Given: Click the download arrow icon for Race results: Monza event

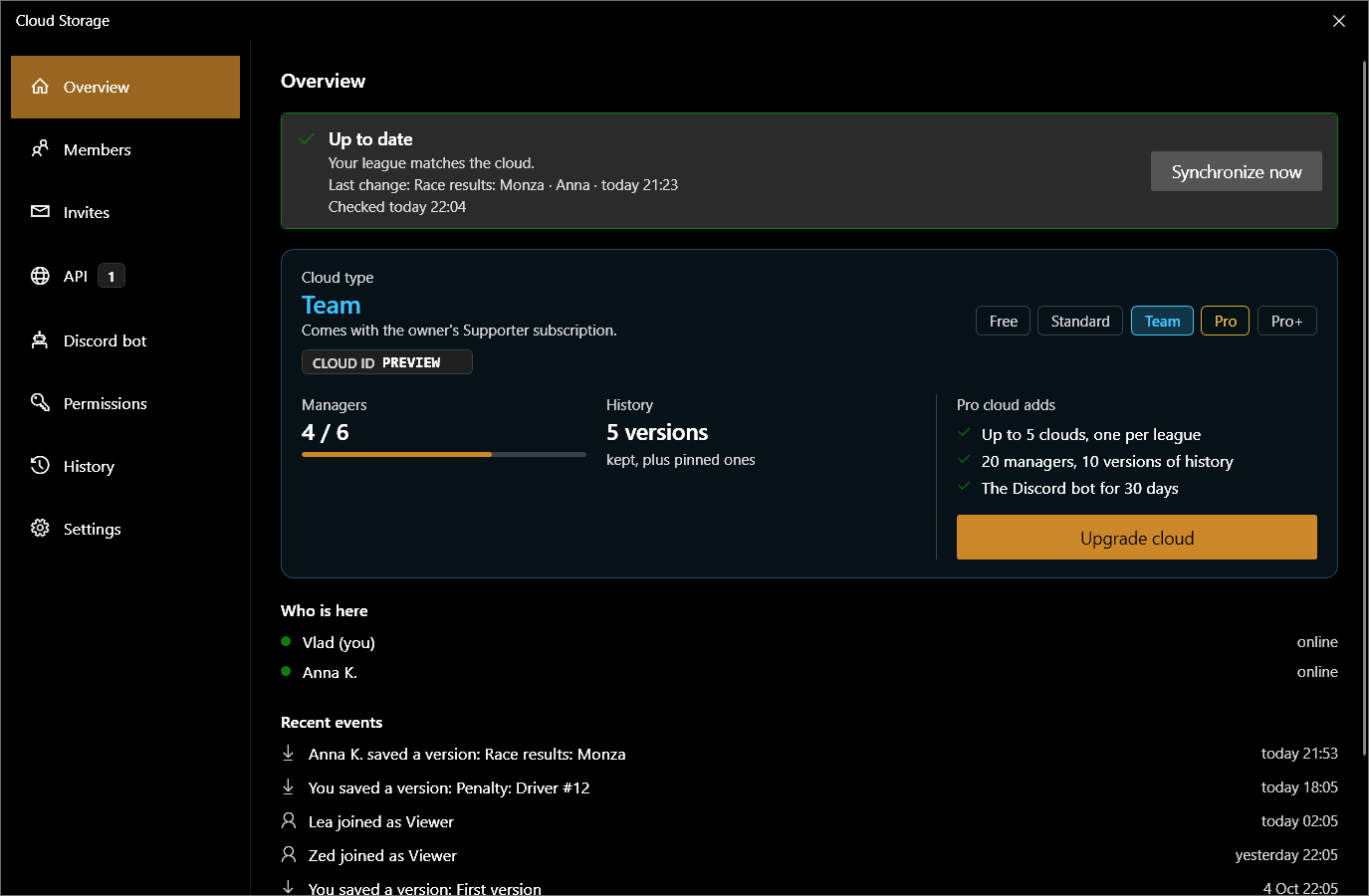Looking at the screenshot, I should point(288,753).
